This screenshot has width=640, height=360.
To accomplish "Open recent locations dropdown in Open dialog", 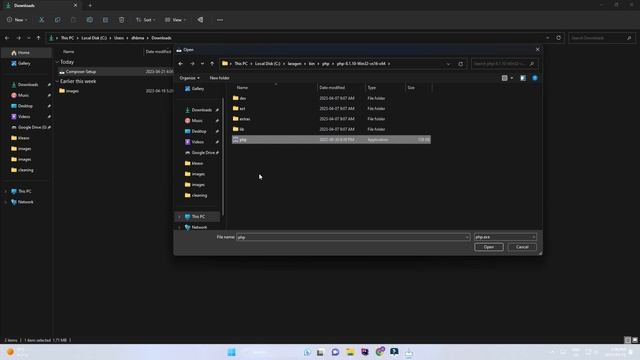I will tap(202, 64).
